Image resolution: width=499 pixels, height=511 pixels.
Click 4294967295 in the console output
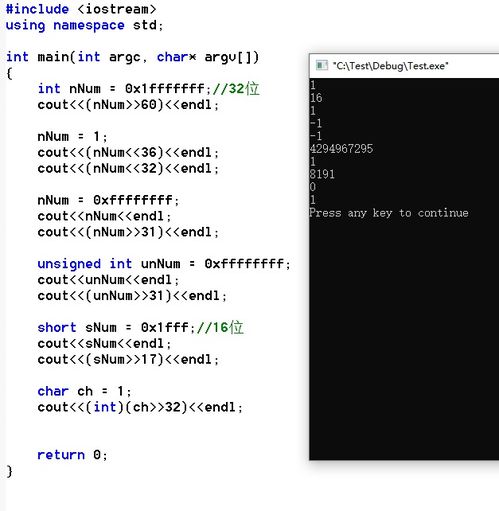pyautogui.click(x=341, y=149)
